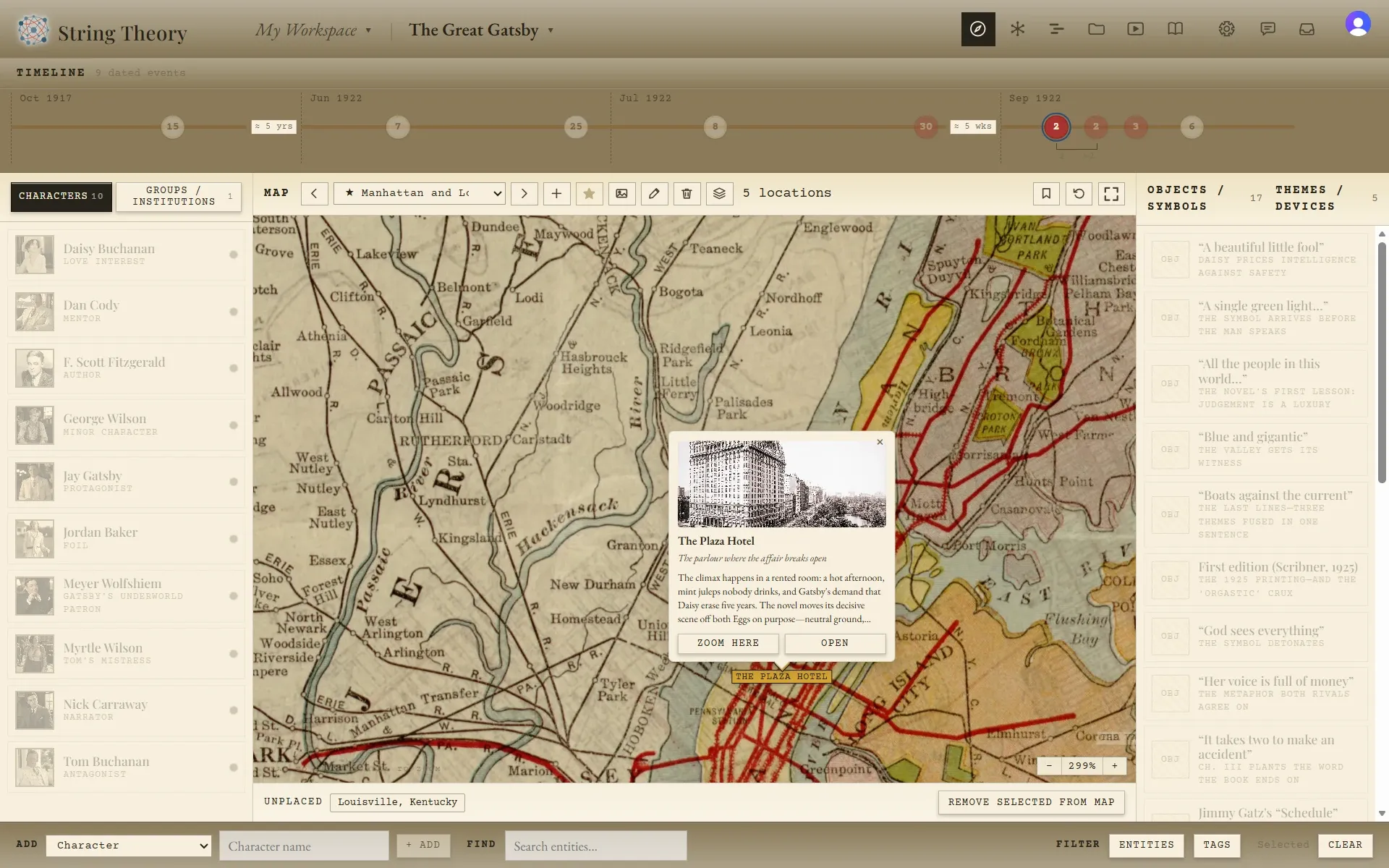Select Oct 1917 timeline marker 15
The width and height of the screenshot is (1389, 868).
point(172,127)
